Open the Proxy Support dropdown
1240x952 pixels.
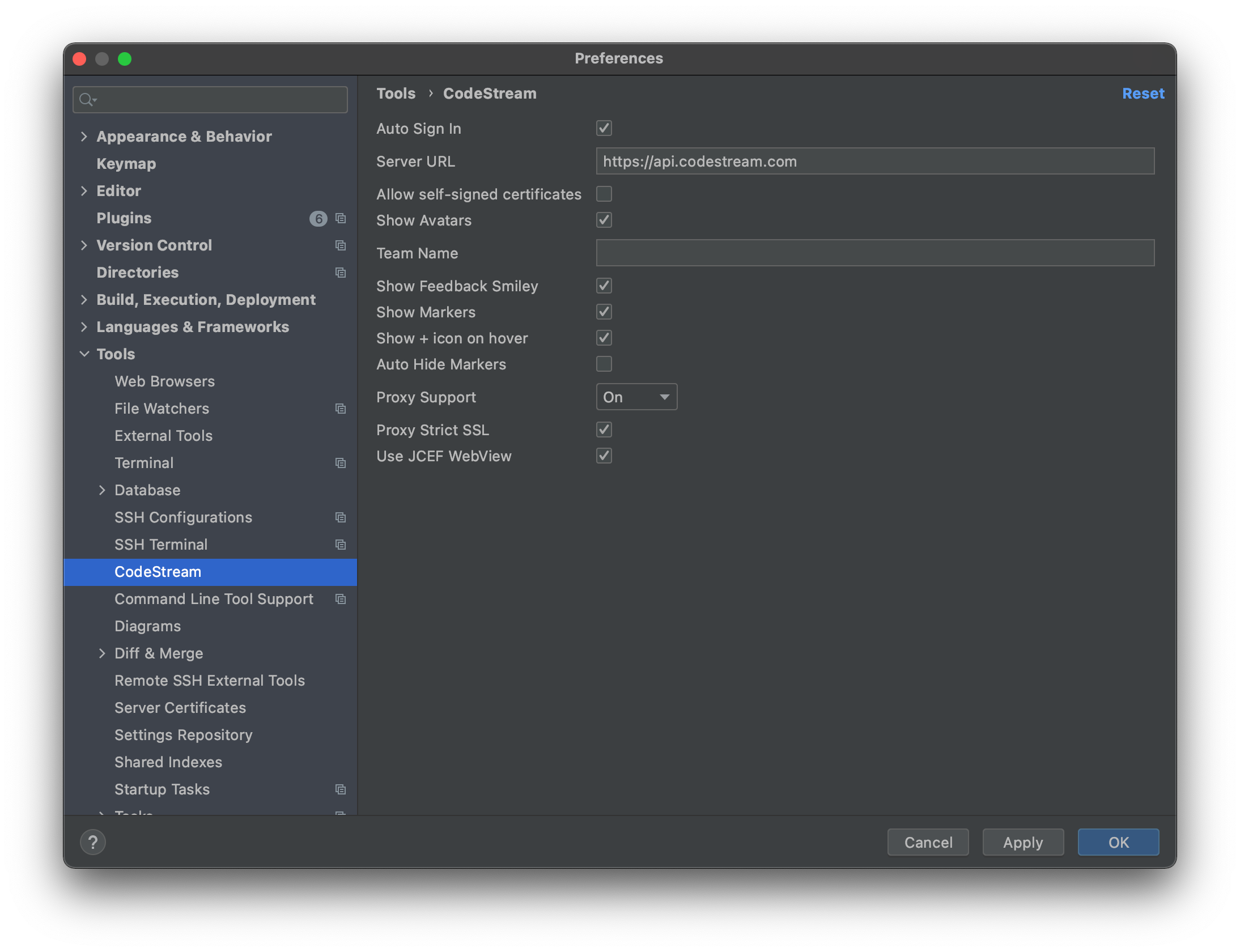[636, 397]
